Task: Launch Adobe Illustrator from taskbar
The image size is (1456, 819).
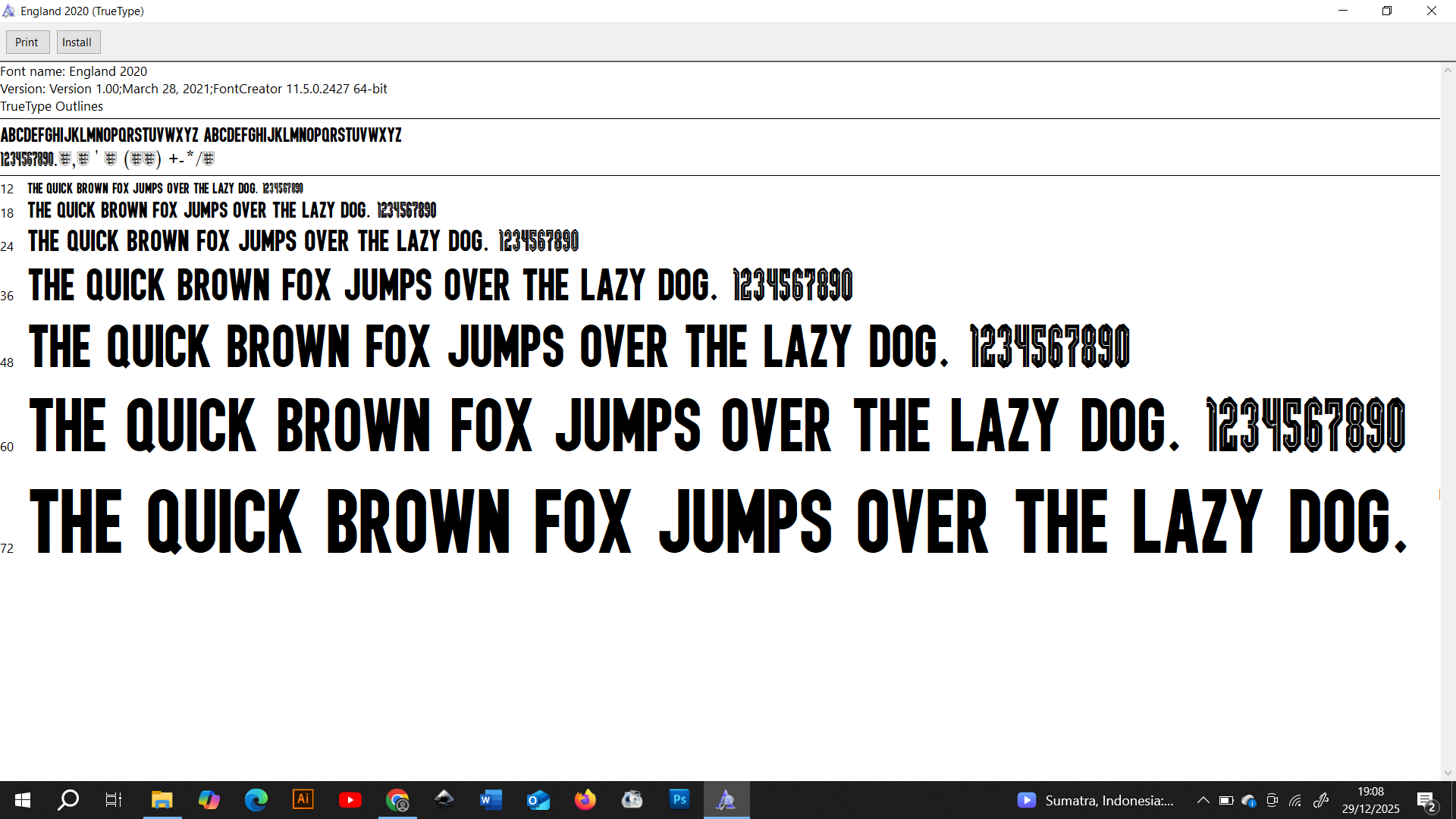Action: [303, 800]
